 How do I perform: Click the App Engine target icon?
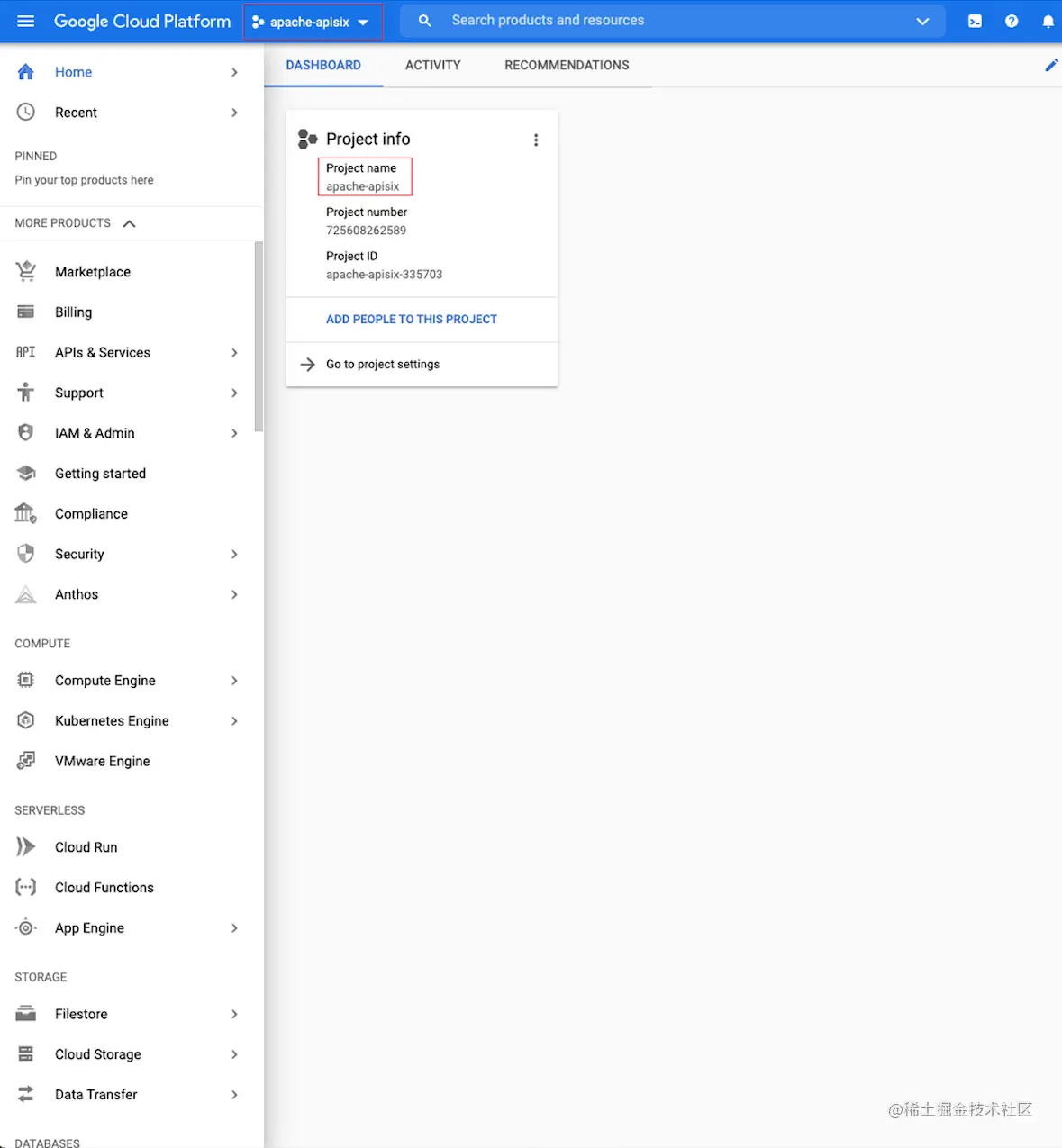click(x=26, y=927)
